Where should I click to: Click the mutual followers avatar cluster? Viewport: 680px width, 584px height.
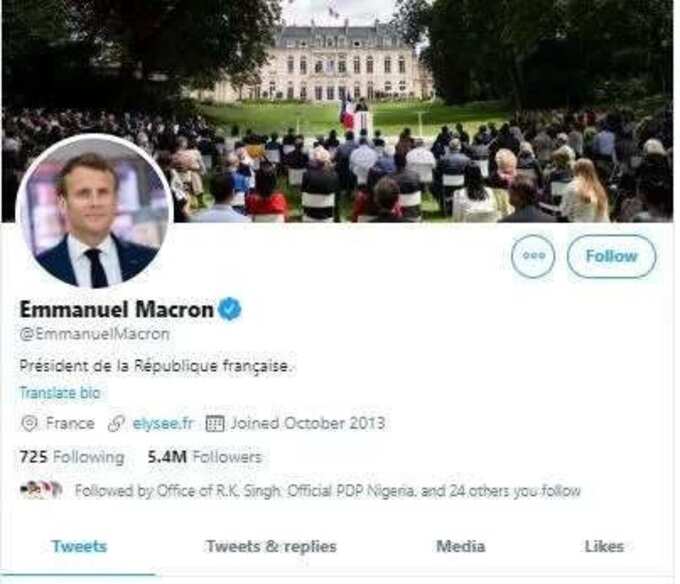(41, 490)
